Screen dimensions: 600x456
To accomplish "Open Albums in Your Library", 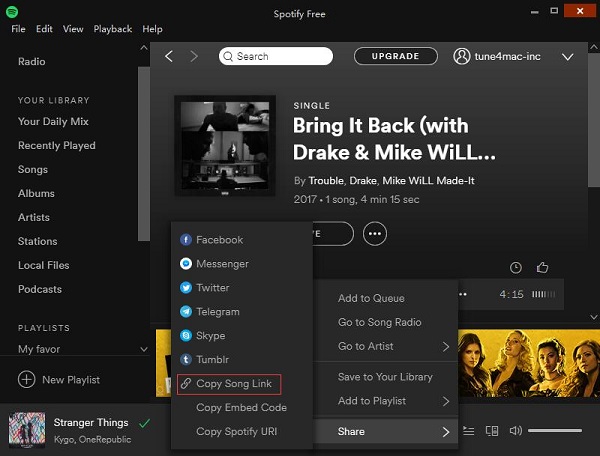I will pyautogui.click(x=36, y=194).
